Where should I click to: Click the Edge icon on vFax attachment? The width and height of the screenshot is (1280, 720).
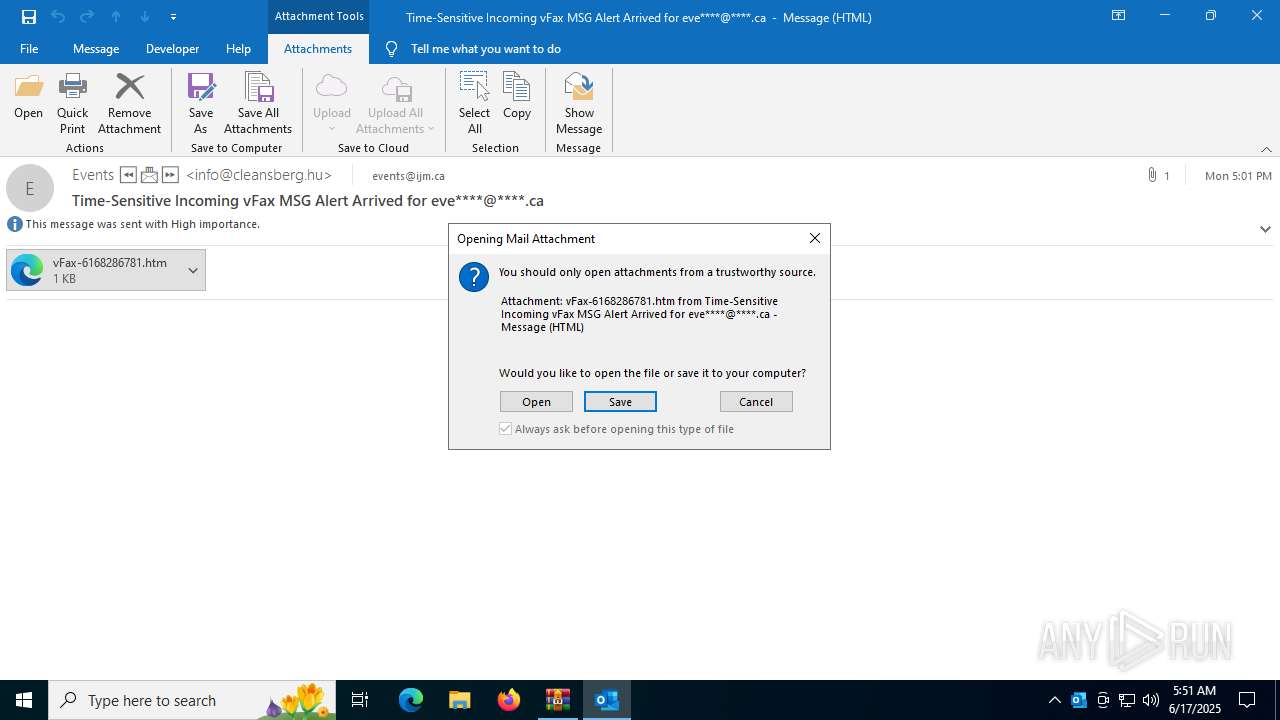27,270
